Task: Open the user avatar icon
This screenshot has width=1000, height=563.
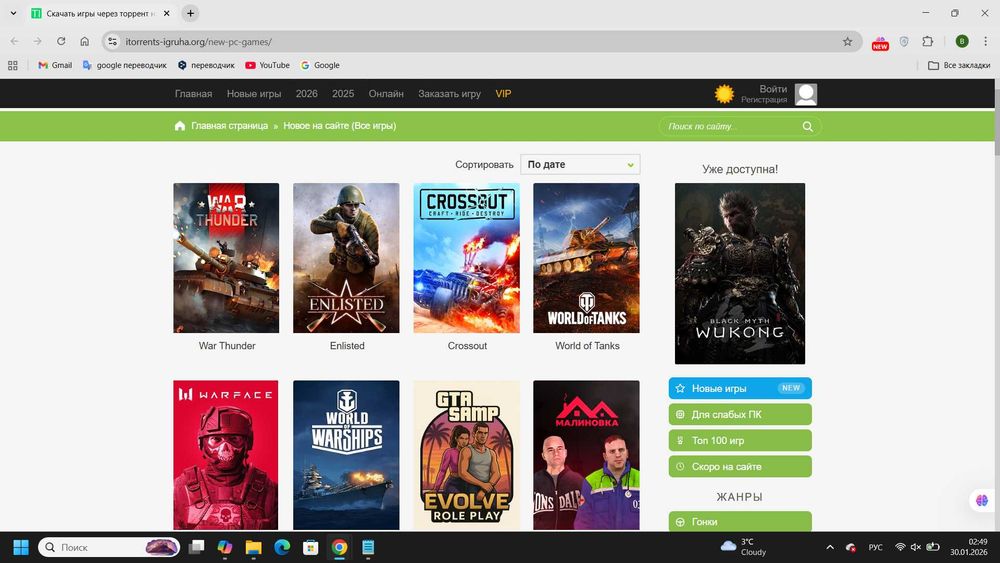Action: pos(806,94)
